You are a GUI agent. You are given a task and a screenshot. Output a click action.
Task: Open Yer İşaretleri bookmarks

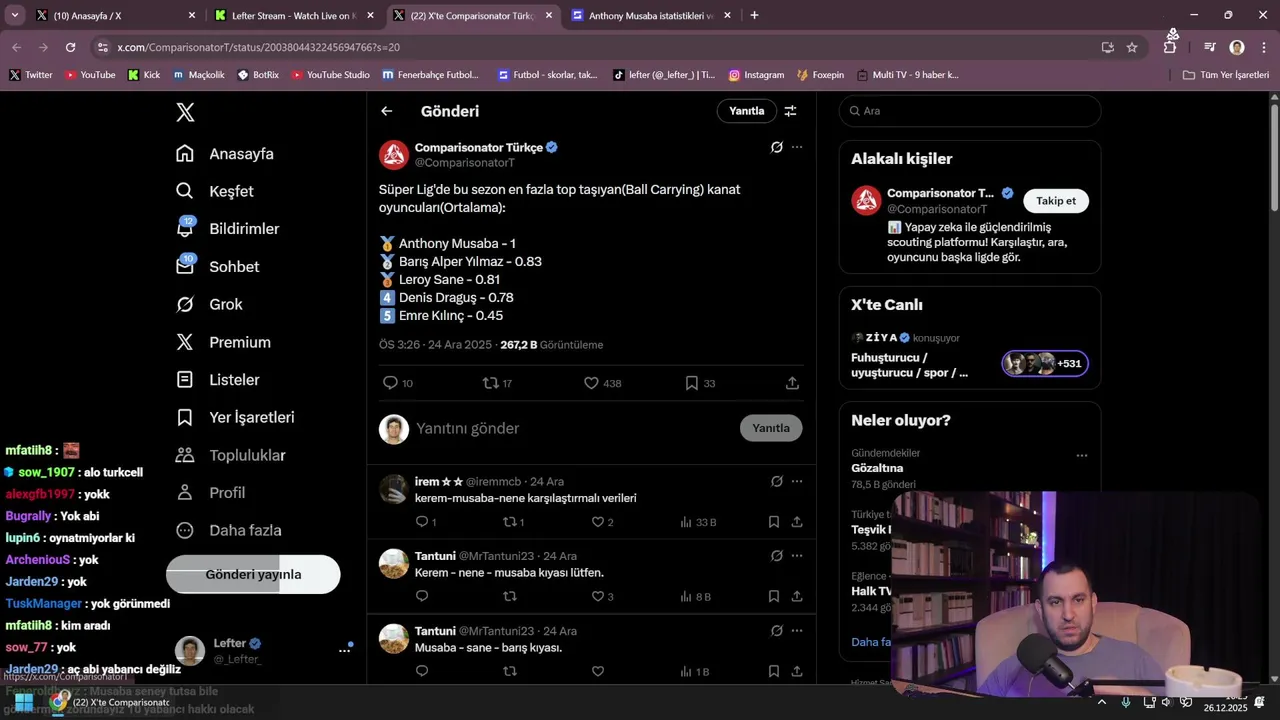235,417
